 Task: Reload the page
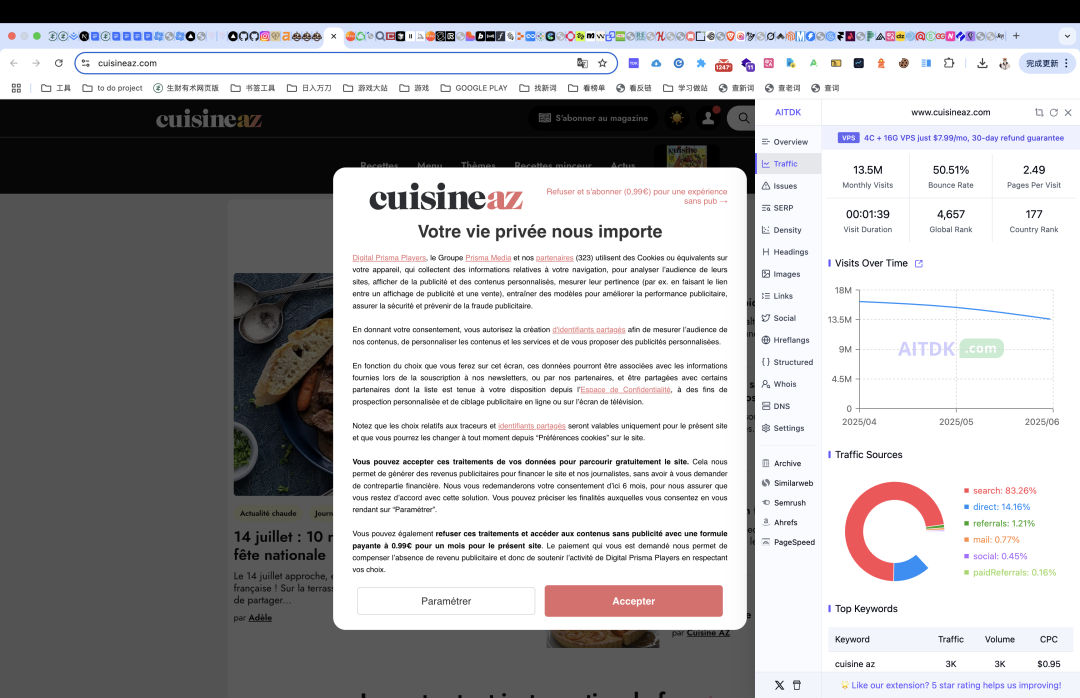pos(59,63)
